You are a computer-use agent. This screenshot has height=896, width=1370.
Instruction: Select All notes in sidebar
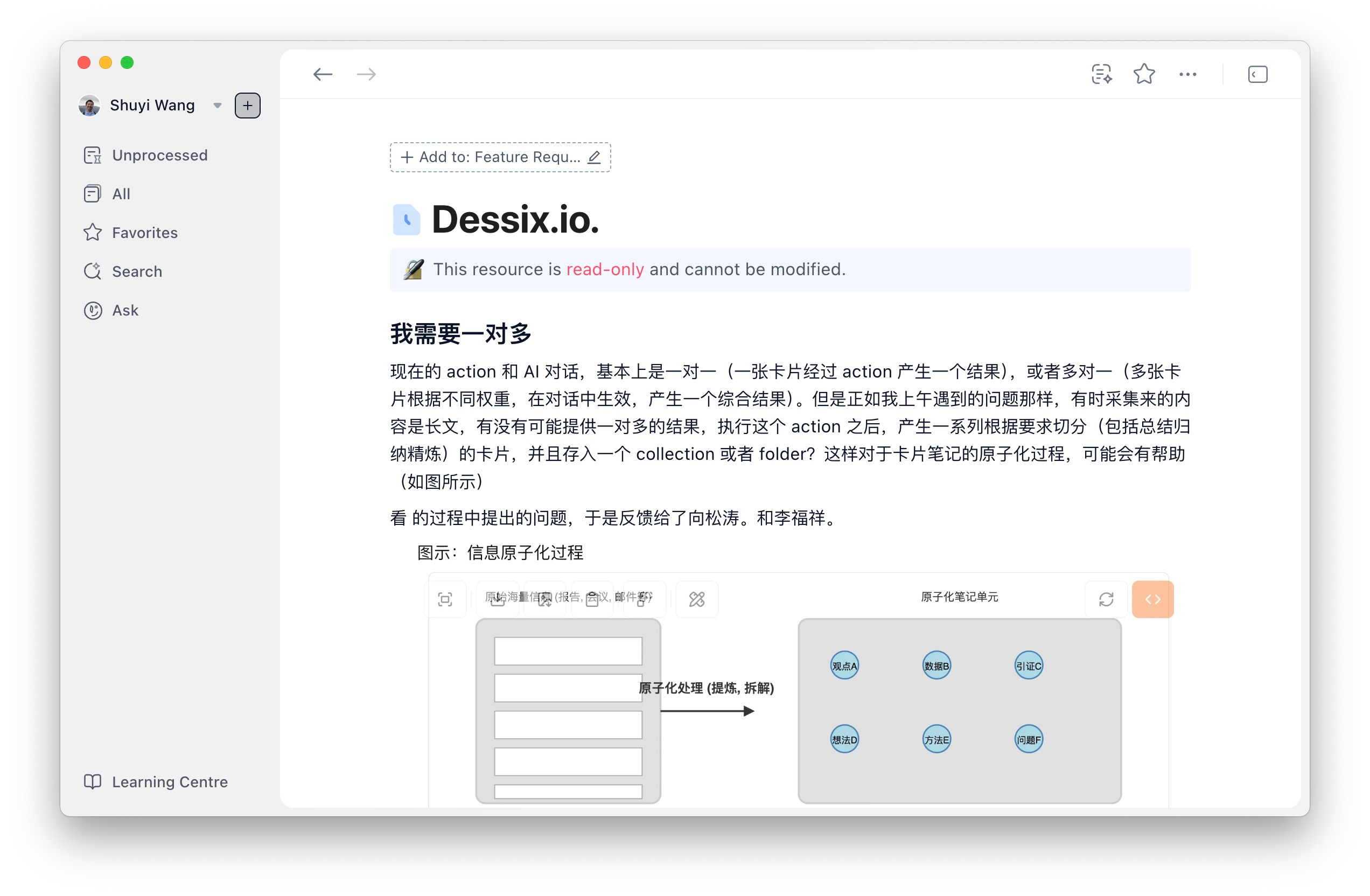(121, 194)
